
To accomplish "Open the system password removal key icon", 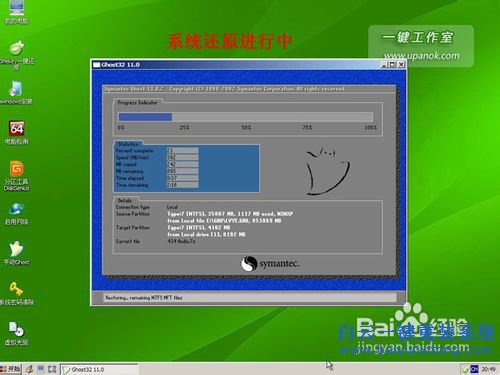I will pos(17,293).
